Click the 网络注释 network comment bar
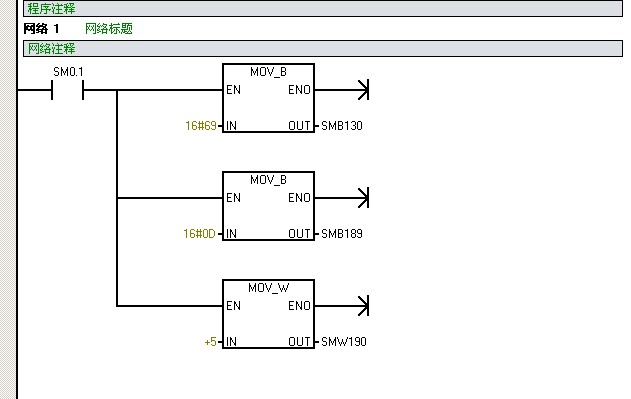631x399 pixels. click(x=323, y=49)
